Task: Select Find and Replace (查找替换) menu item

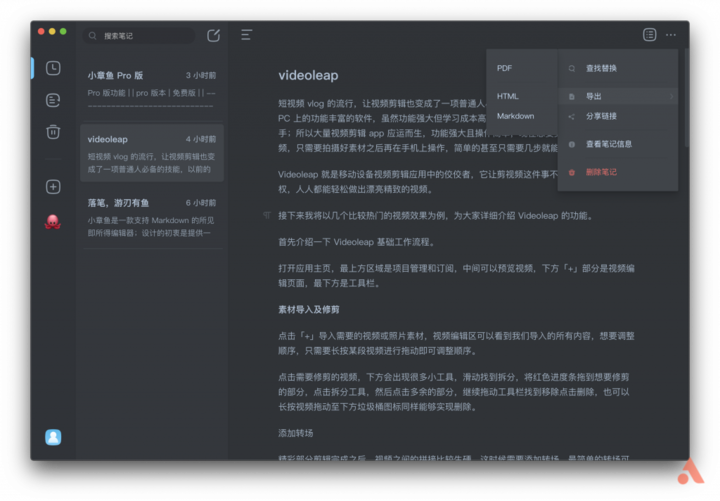Action: [x=618, y=68]
